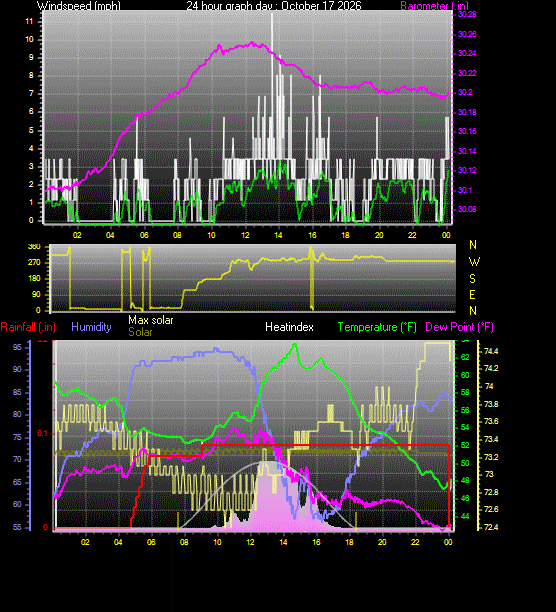Click the "30.14" barometer axis value

467,151
